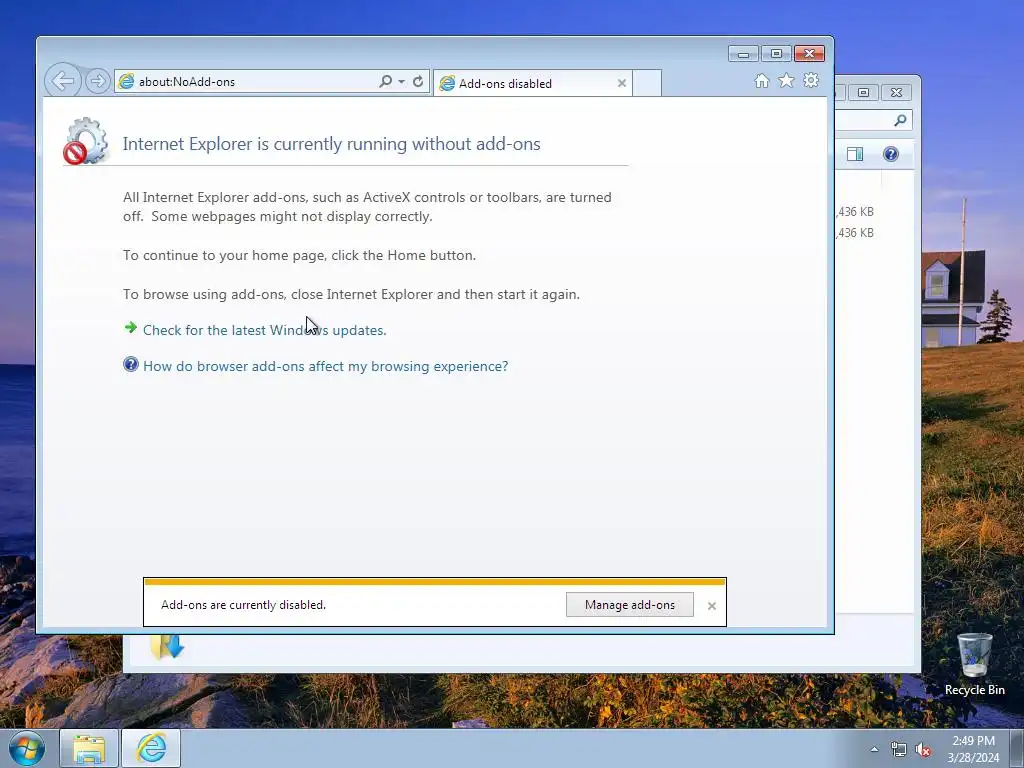
Task: Click the first 436 KB size entry in the Explorer window
Action: pyautogui.click(x=856, y=212)
